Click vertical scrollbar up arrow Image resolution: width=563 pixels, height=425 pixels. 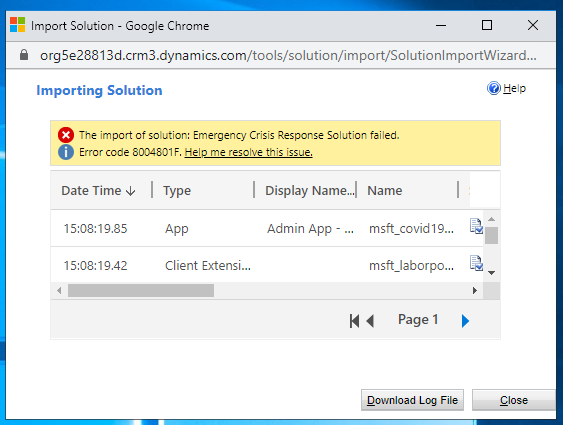click(492, 219)
